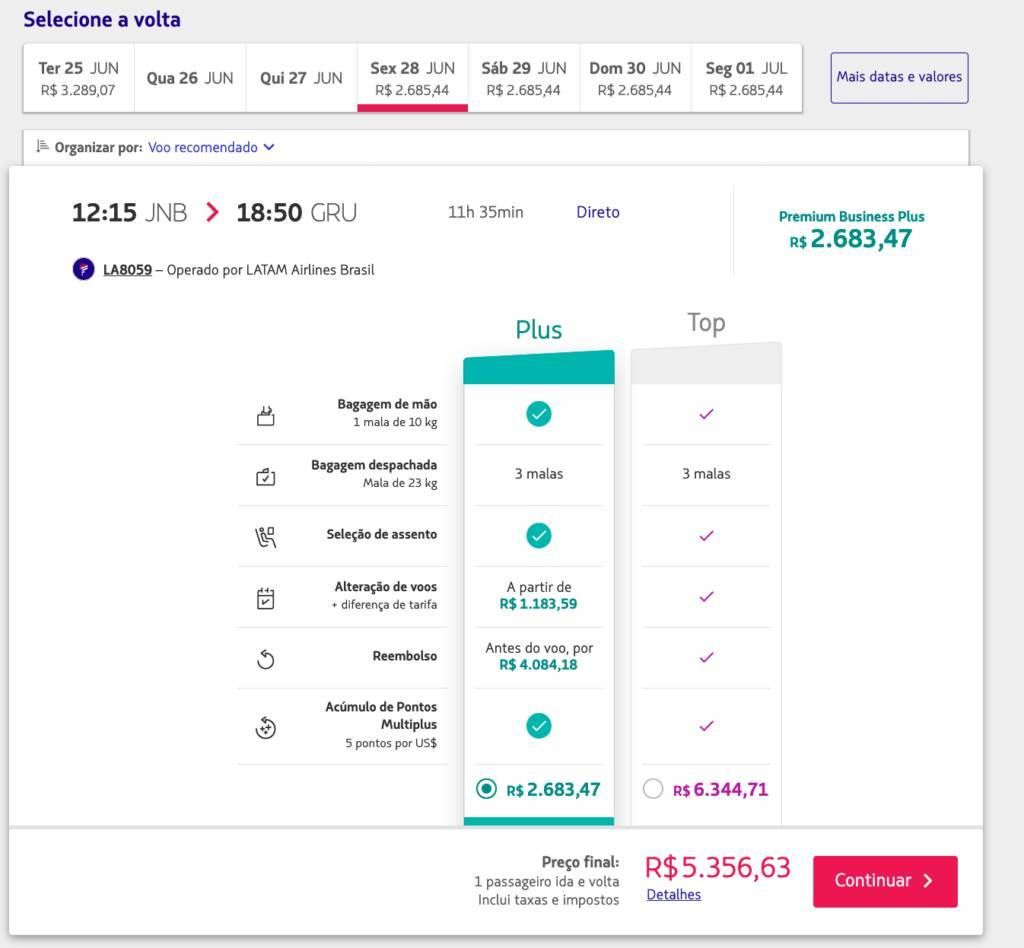
Task: Click the Continuar button
Action: click(x=885, y=881)
